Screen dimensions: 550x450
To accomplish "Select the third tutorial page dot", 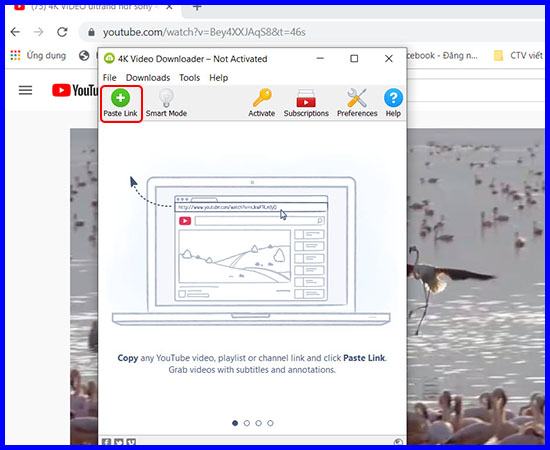I will coord(259,423).
